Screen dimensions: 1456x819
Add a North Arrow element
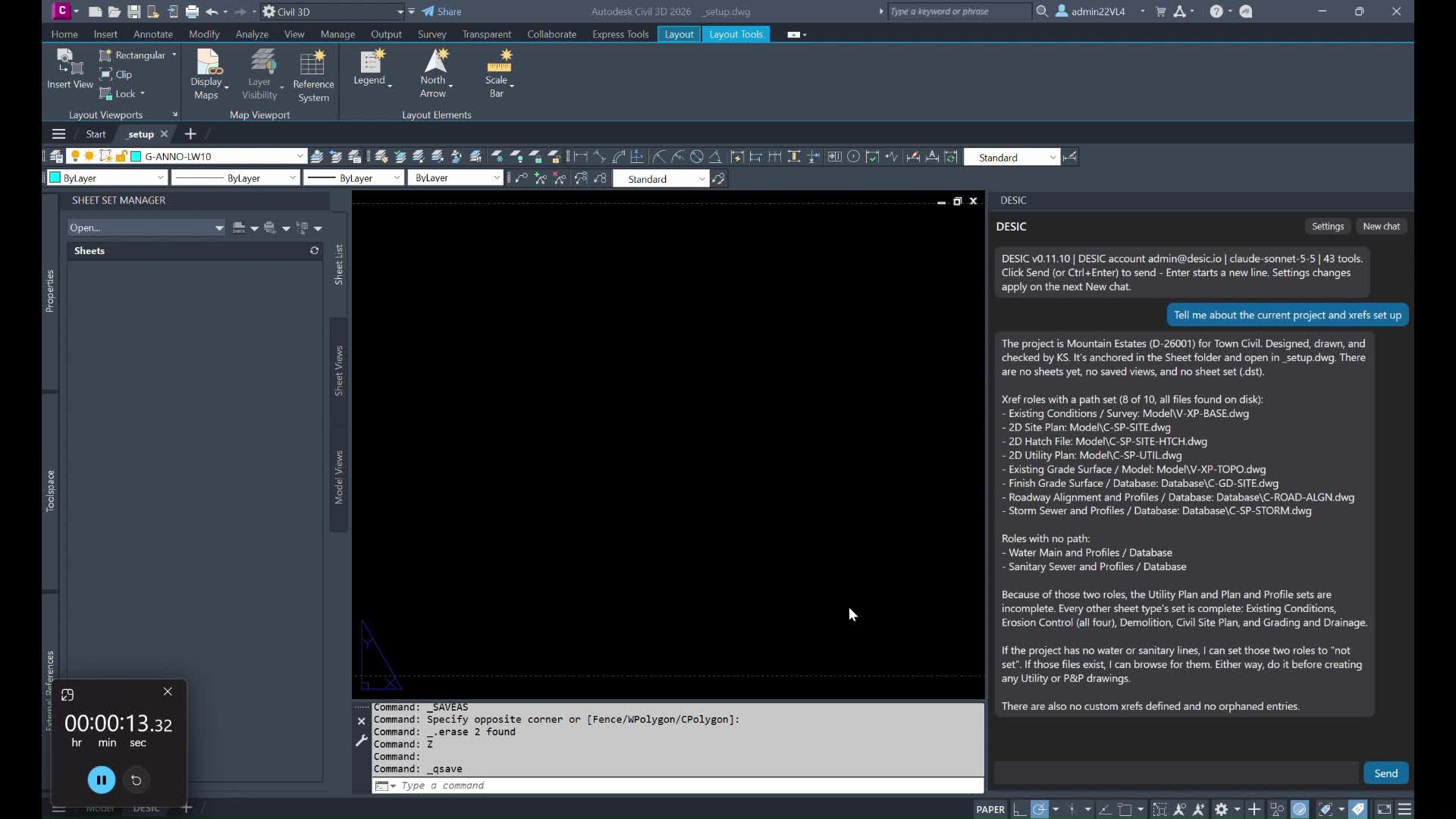(435, 73)
